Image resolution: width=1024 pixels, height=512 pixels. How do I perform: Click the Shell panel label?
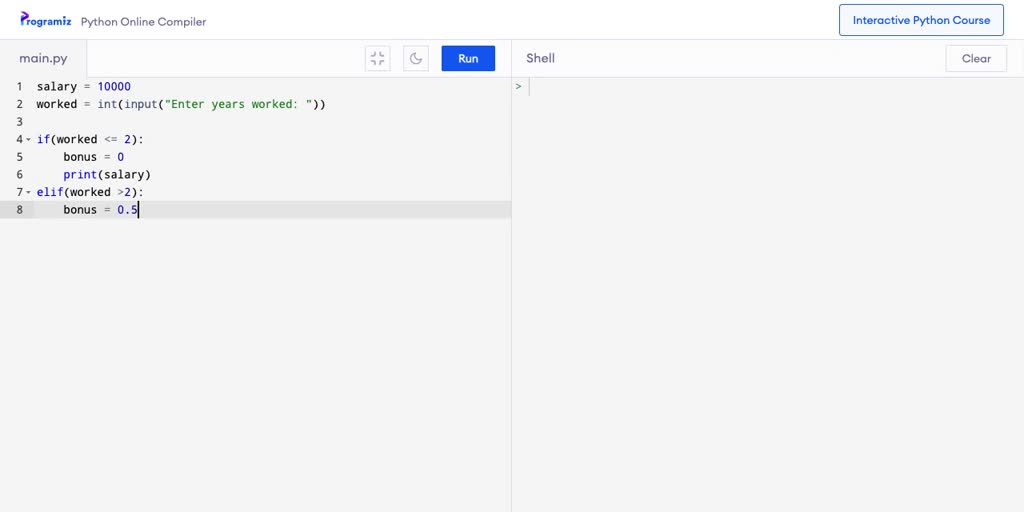541,58
